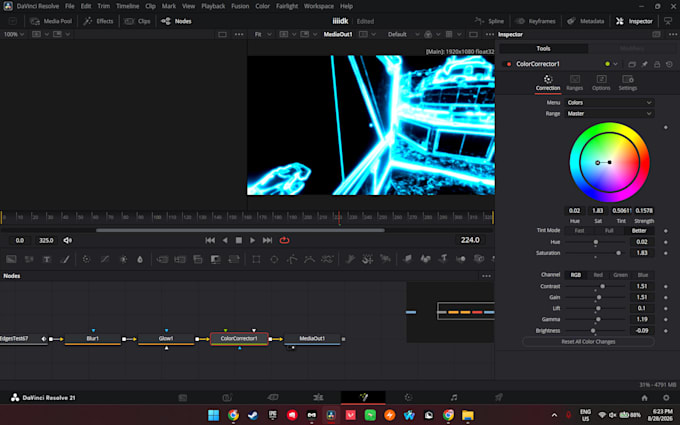Open the Playback menu
This screenshot has width=680, height=425.
tap(213, 6)
